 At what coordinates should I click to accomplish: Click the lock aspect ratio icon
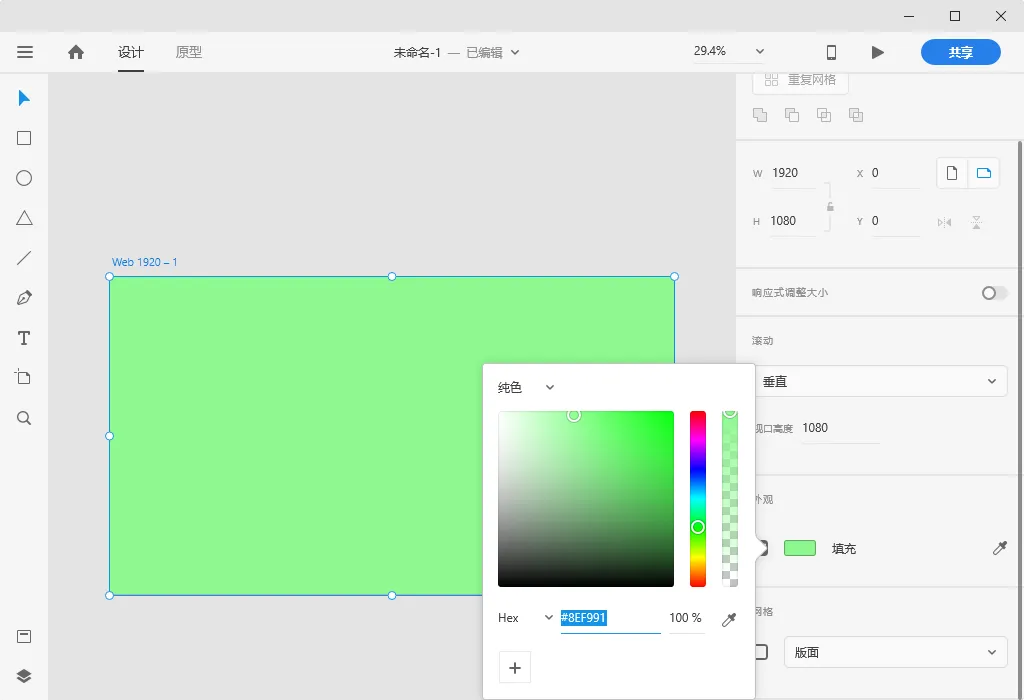[830, 206]
